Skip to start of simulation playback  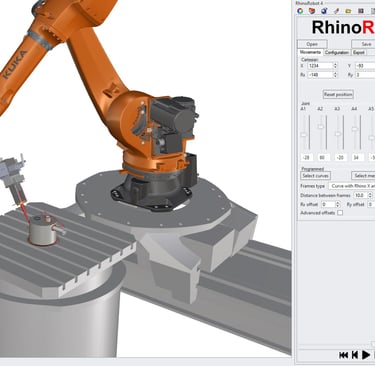[344, 355]
